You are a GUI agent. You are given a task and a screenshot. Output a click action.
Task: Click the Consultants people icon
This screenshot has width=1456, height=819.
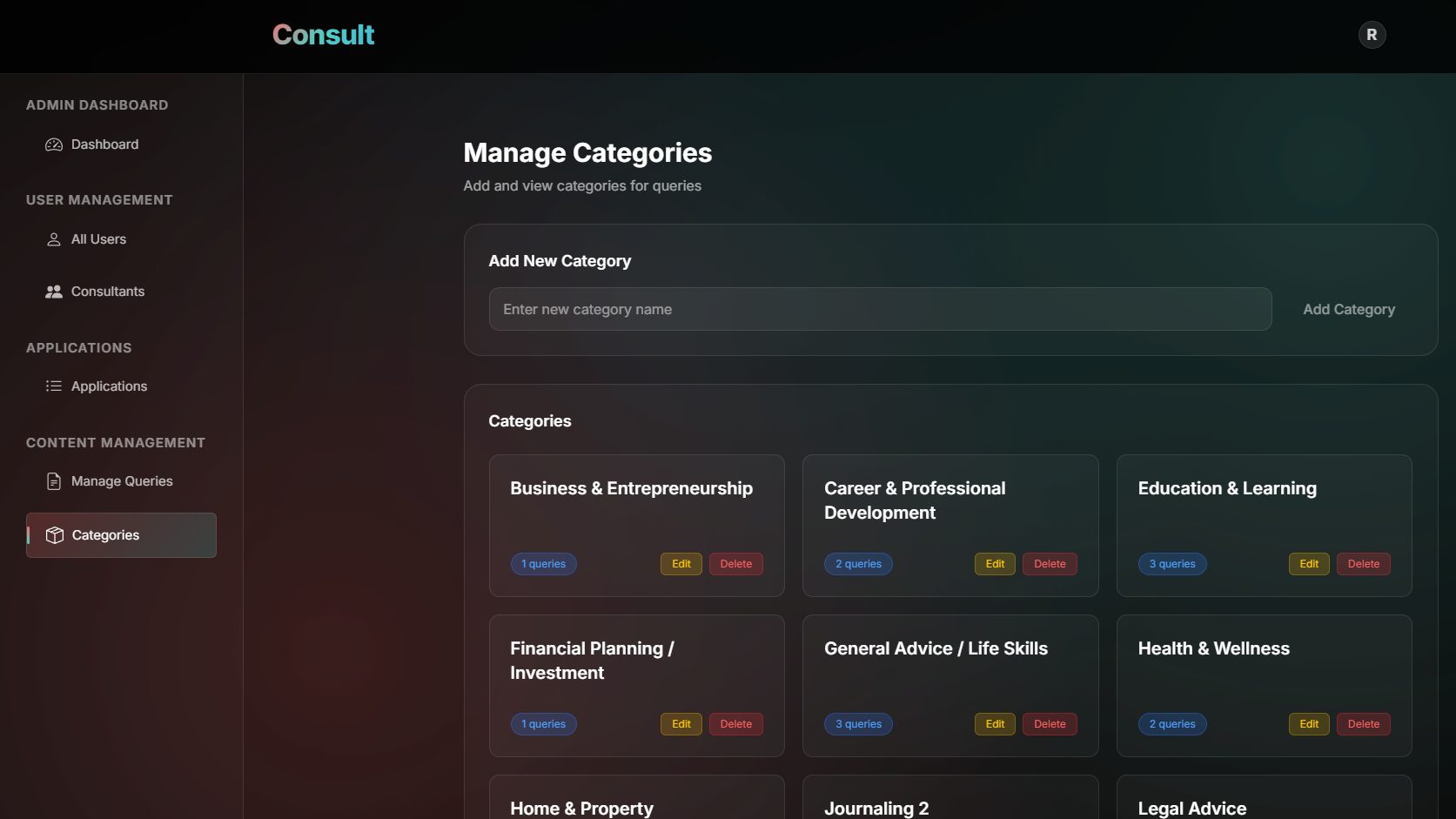(54, 292)
